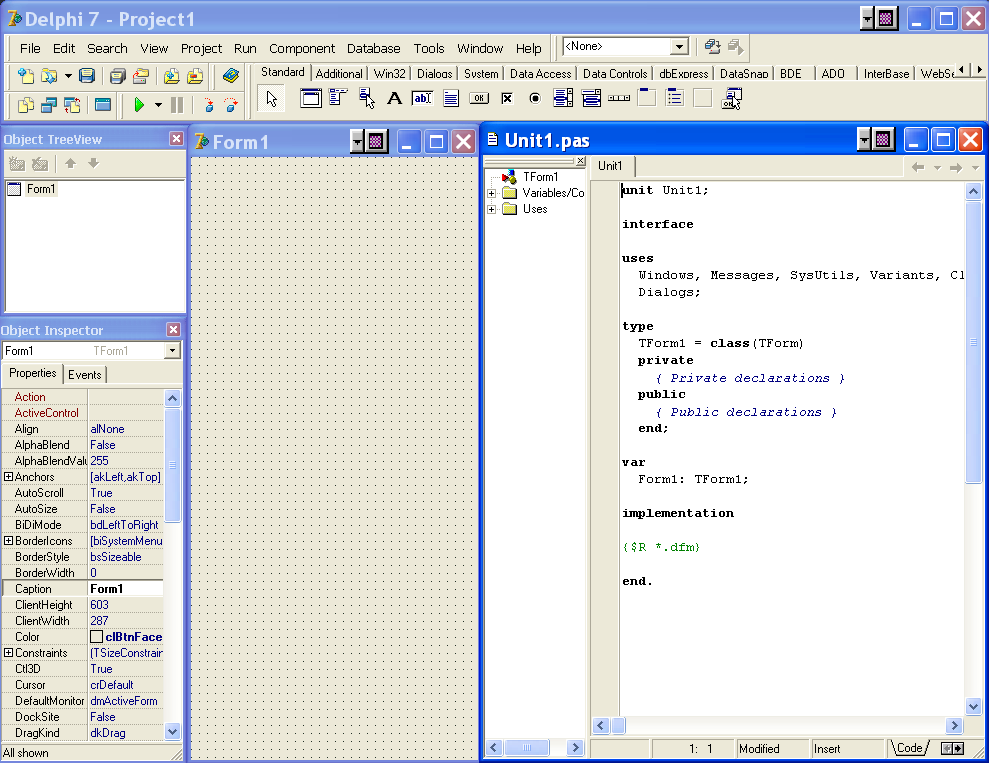Expand the Anchors property in inspector

click(8, 477)
